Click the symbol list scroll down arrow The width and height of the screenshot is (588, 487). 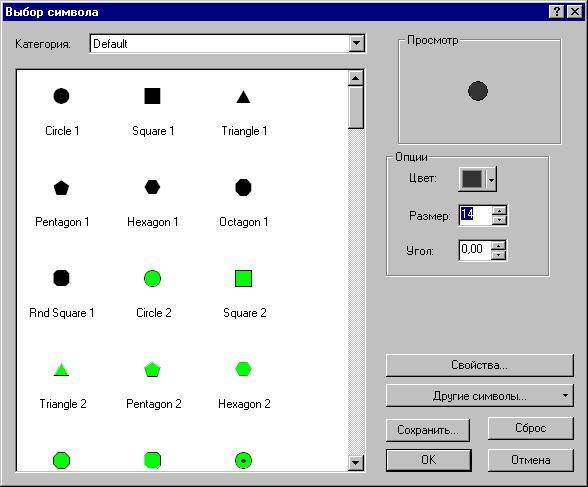pos(356,463)
